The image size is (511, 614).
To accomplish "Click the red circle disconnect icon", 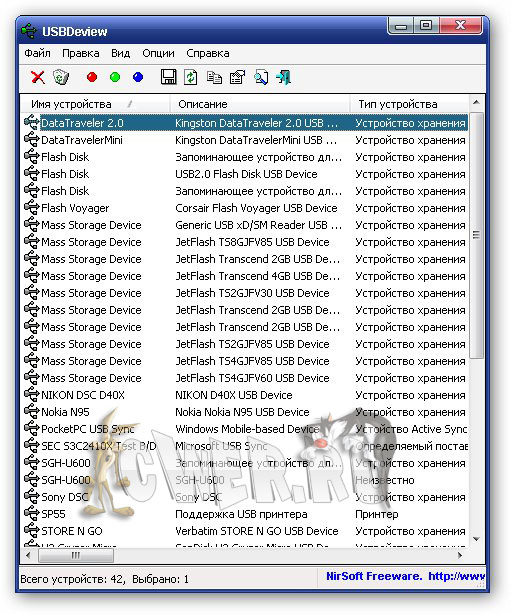I will coord(92,77).
